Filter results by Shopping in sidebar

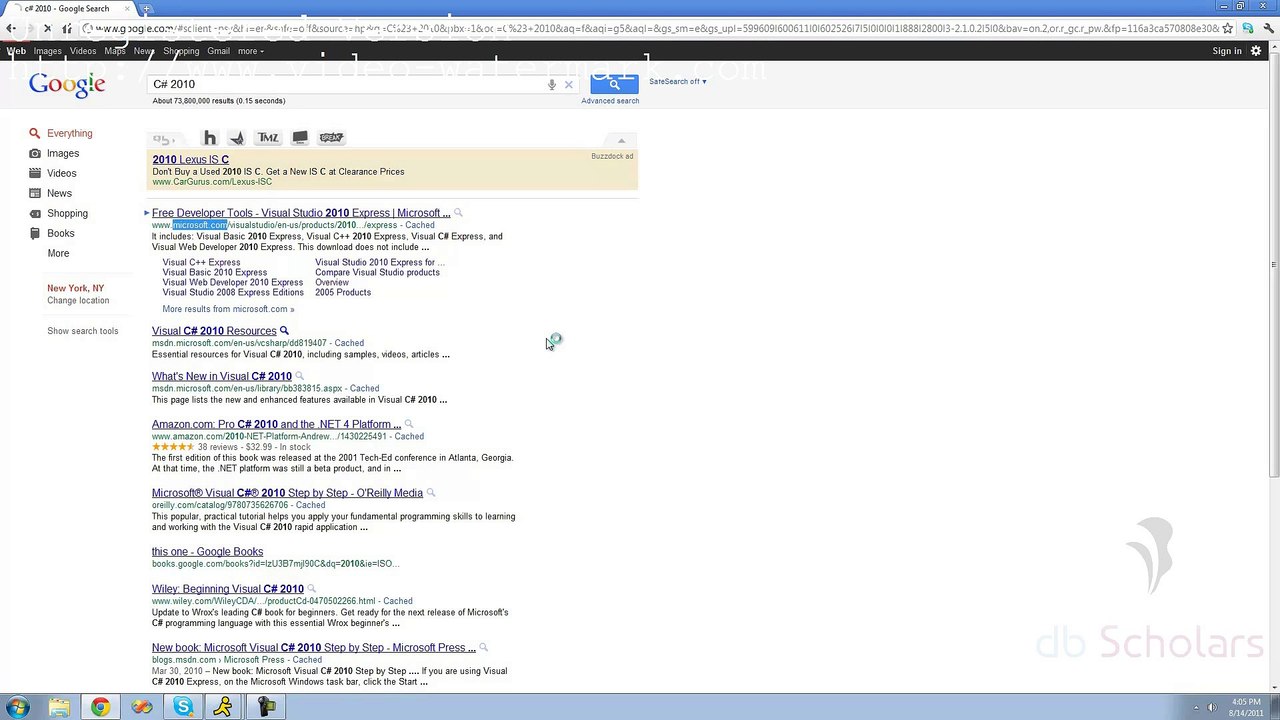(x=67, y=213)
